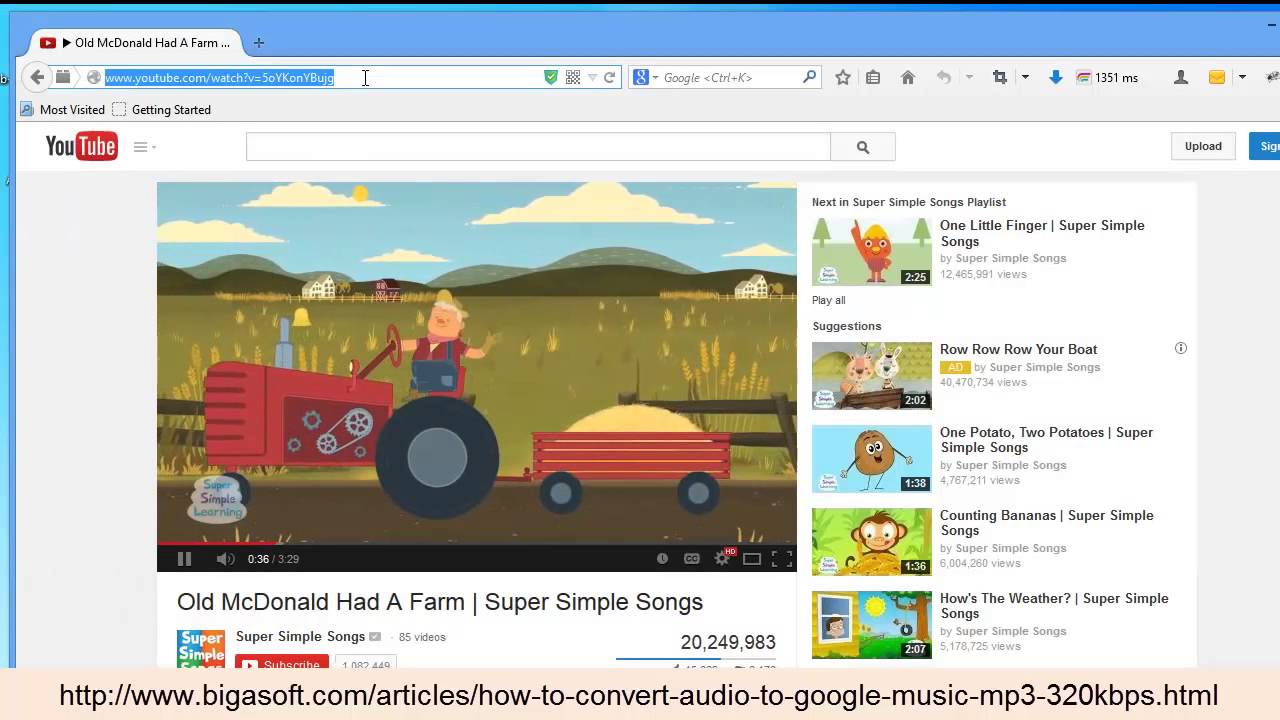Click the yellow mail envelope icon
The width and height of the screenshot is (1280, 720).
pyautogui.click(x=1217, y=77)
